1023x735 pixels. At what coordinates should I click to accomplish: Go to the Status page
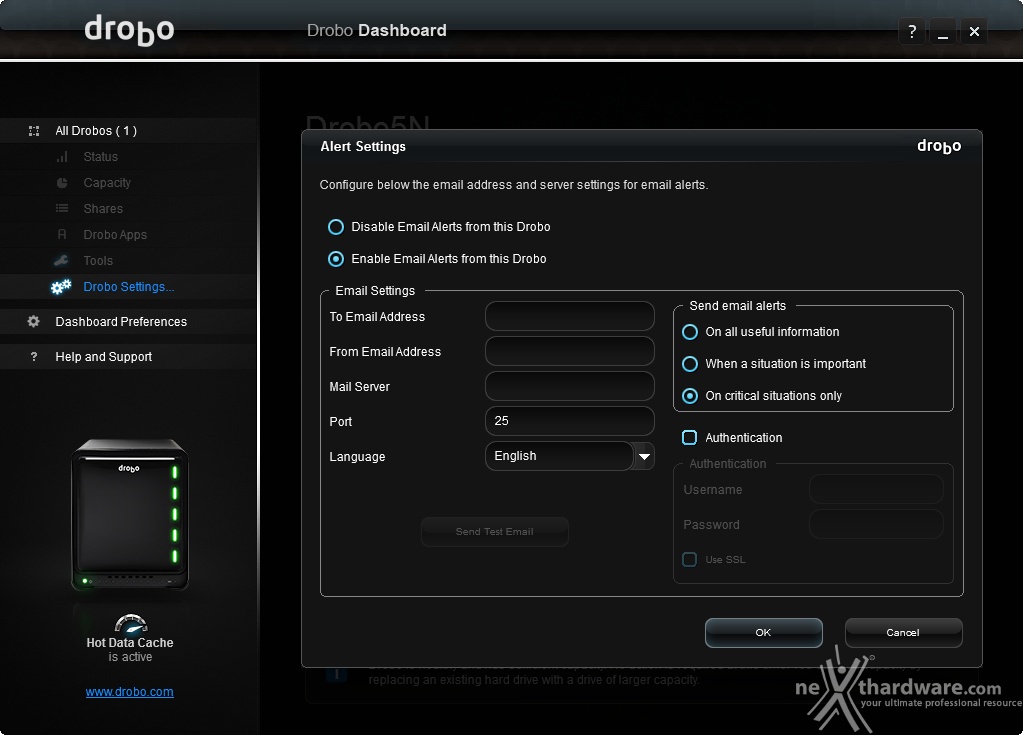click(100, 157)
